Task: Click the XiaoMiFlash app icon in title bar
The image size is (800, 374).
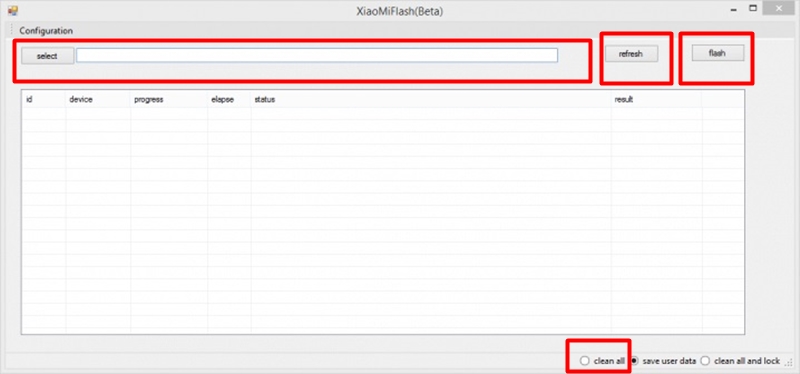Action: (13, 10)
